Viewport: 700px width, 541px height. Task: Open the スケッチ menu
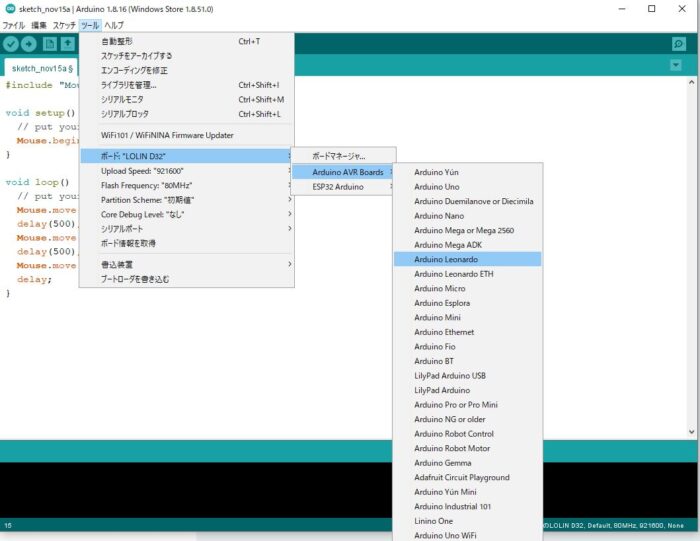[64, 25]
